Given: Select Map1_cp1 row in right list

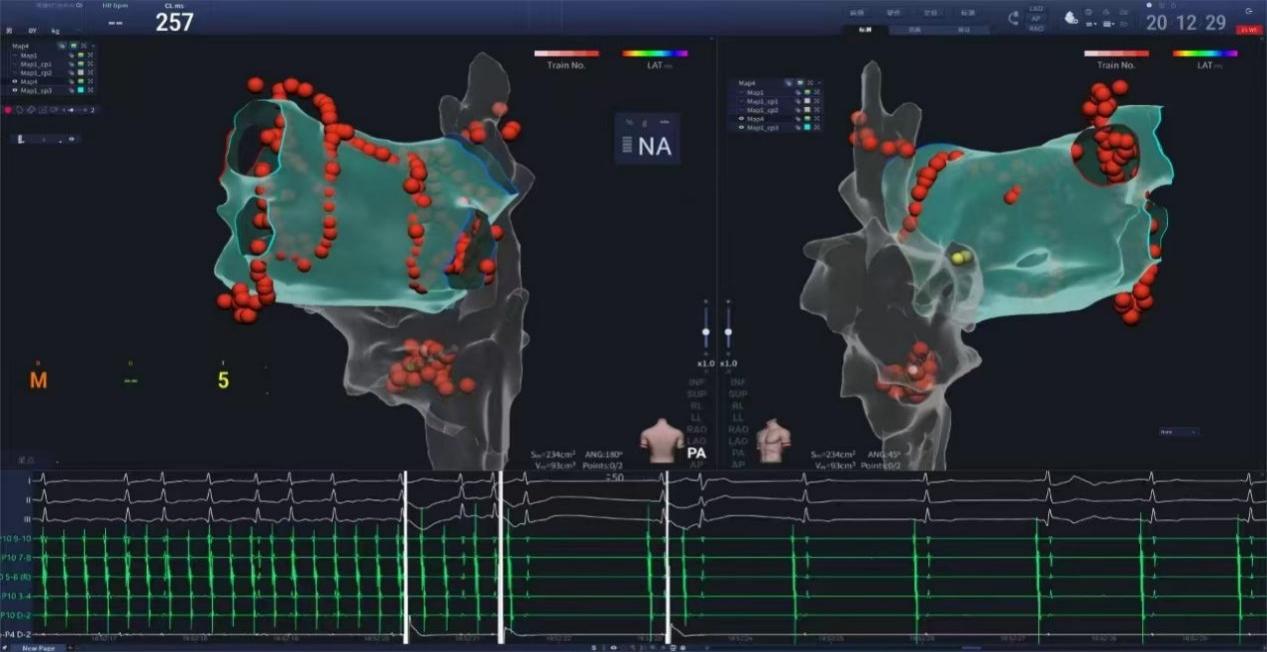Looking at the screenshot, I should (779, 101).
